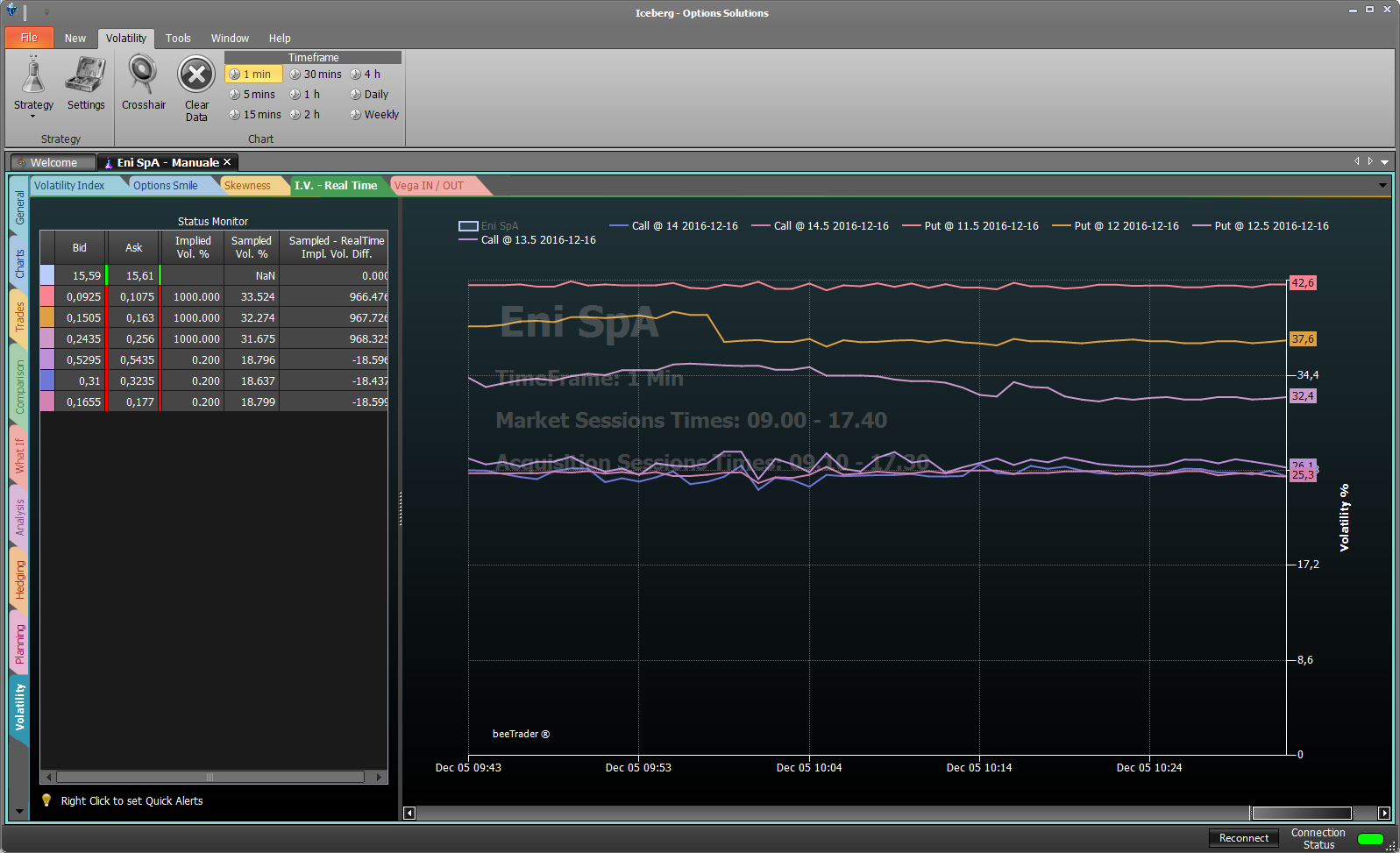Image resolution: width=1400 pixels, height=853 pixels.
Task: Switch to the Options Smile tab
Action: click(165, 186)
